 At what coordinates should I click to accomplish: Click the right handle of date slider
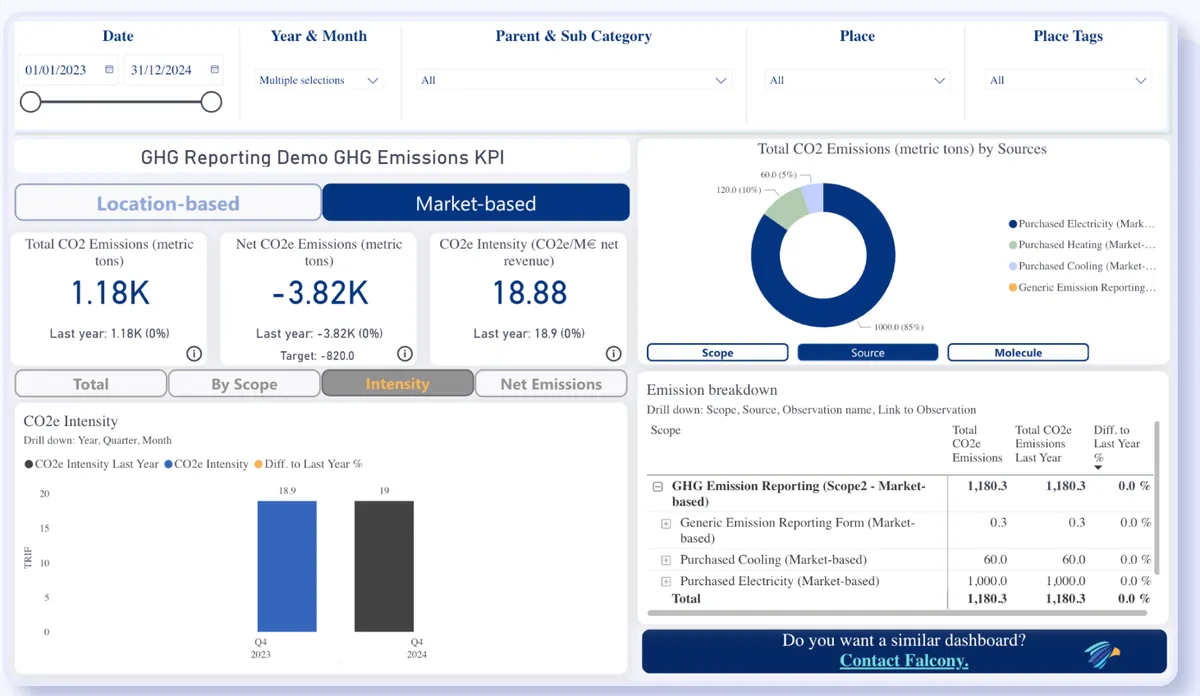click(211, 102)
